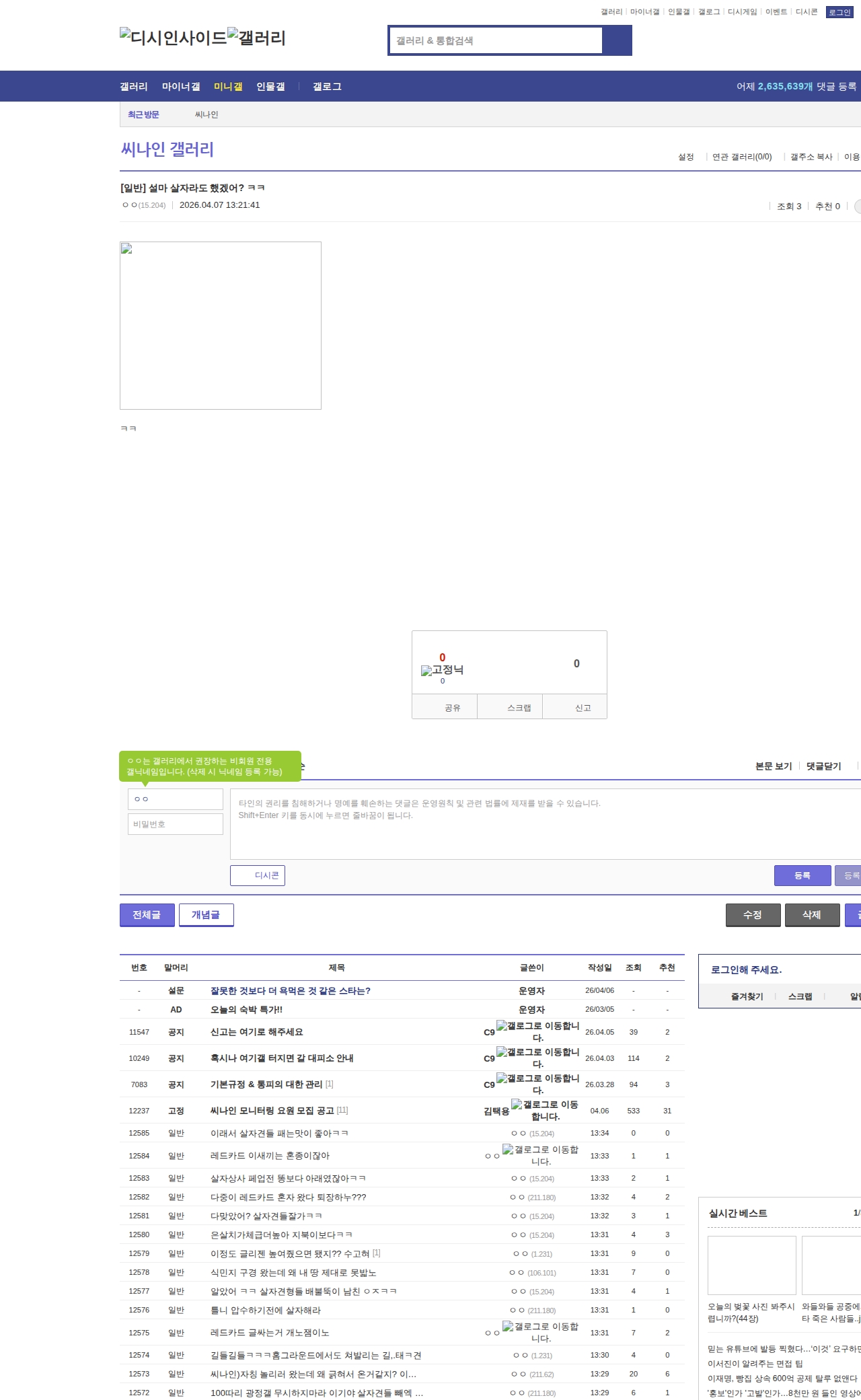Click the nickname field containing ㅇㅇ
The width and height of the screenshot is (861, 1400).
(176, 799)
